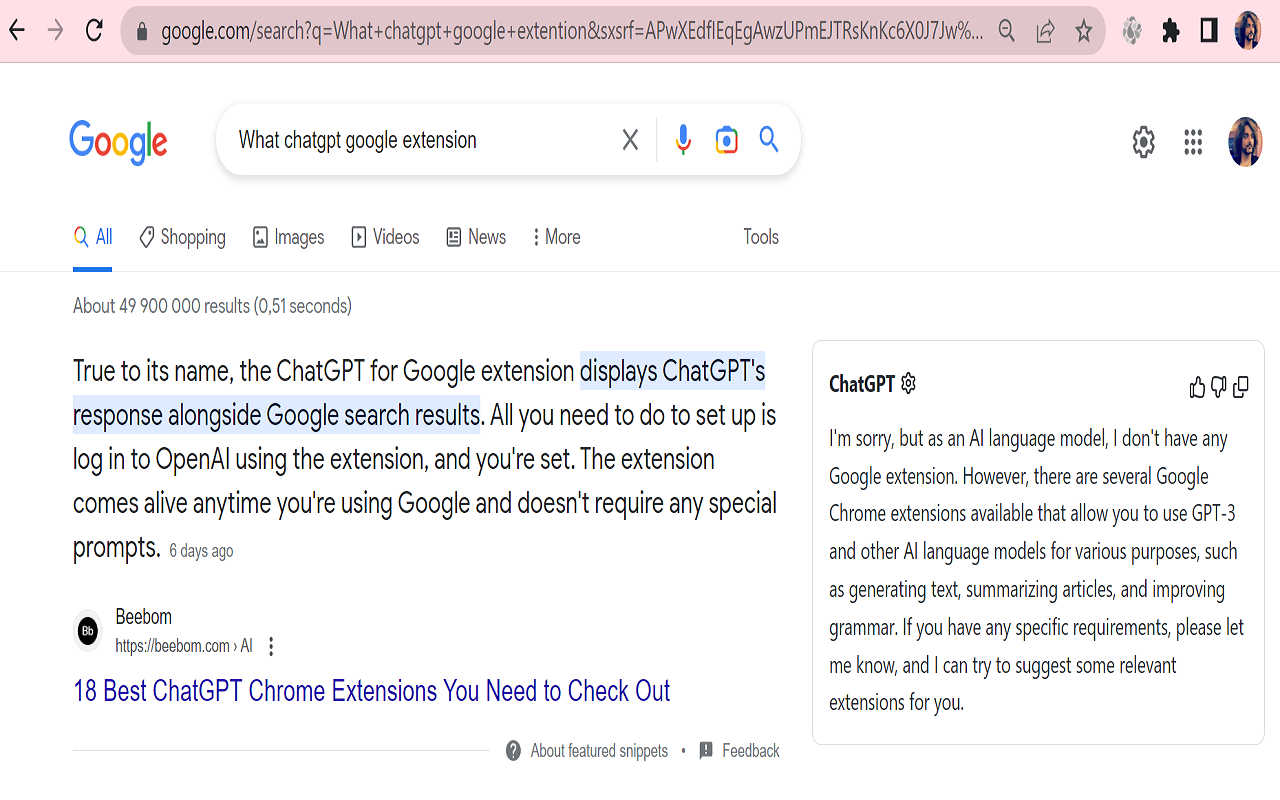The image size is (1280, 800).
Task: Clear the search query with X
Action: pos(630,140)
